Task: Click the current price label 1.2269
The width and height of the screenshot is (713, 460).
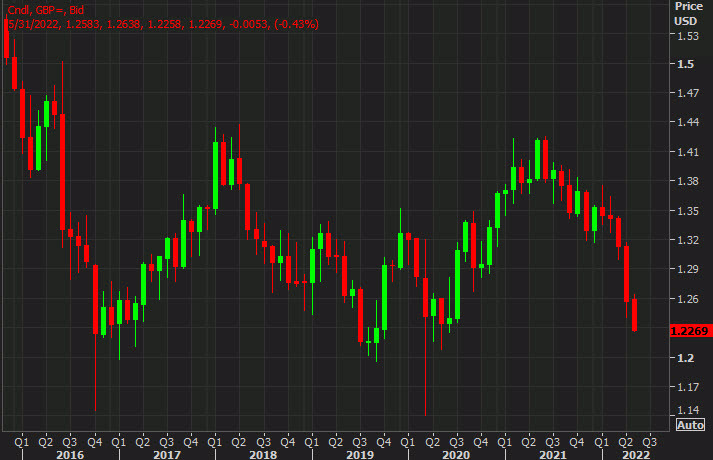Action: pos(689,331)
